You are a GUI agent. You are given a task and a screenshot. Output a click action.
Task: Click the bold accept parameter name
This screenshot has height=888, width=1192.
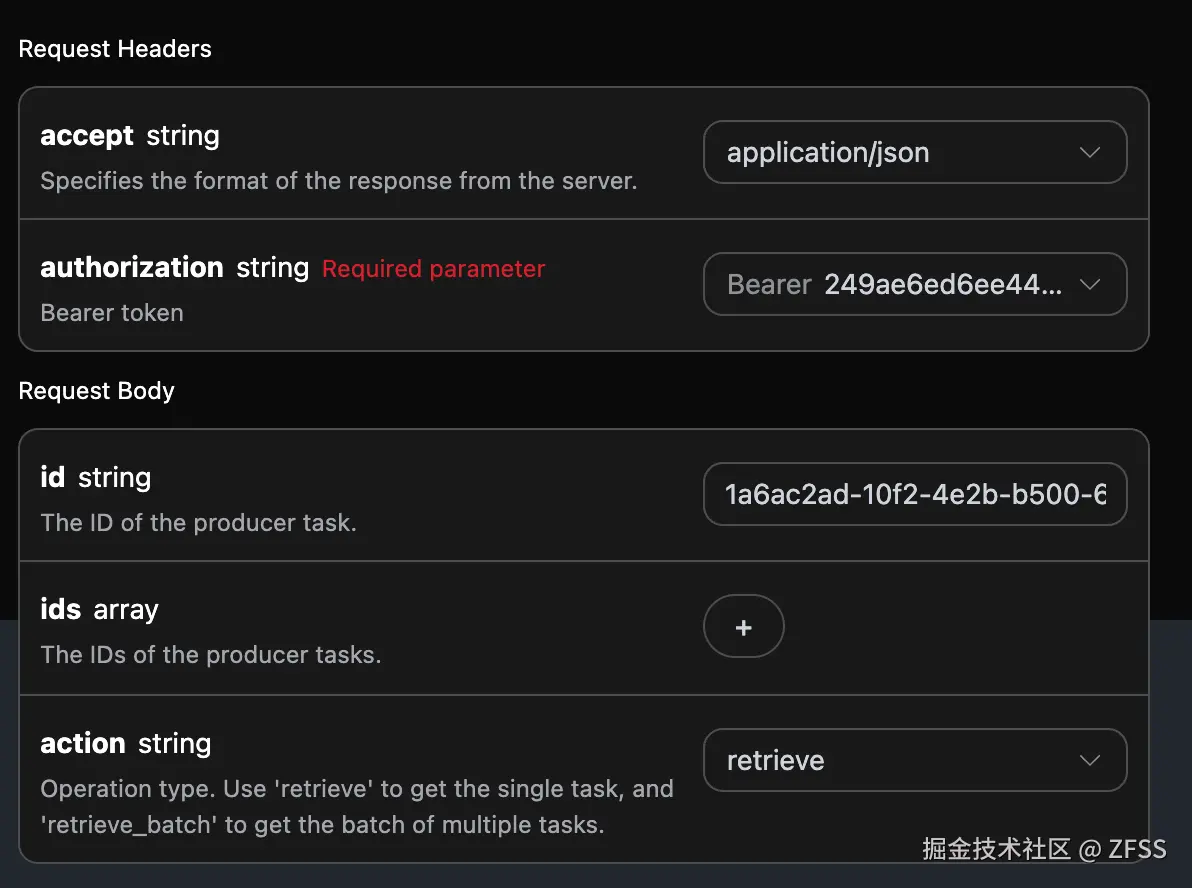87,136
